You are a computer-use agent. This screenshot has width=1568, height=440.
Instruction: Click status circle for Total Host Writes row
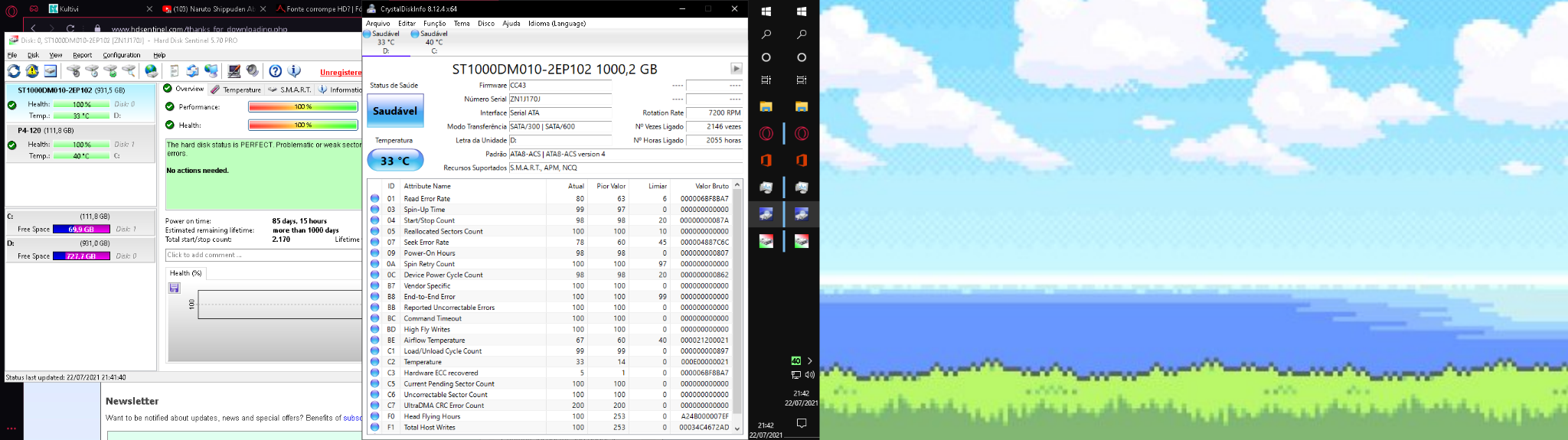pos(375,427)
